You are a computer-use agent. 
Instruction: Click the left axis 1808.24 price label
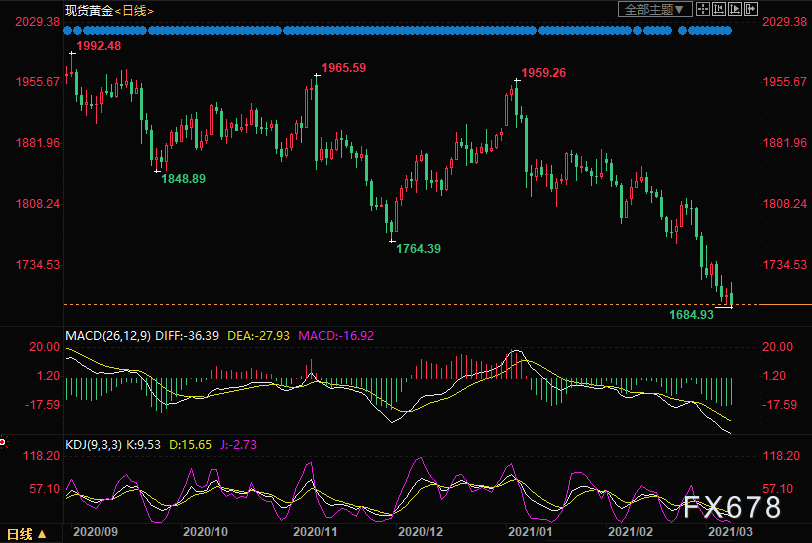point(38,204)
